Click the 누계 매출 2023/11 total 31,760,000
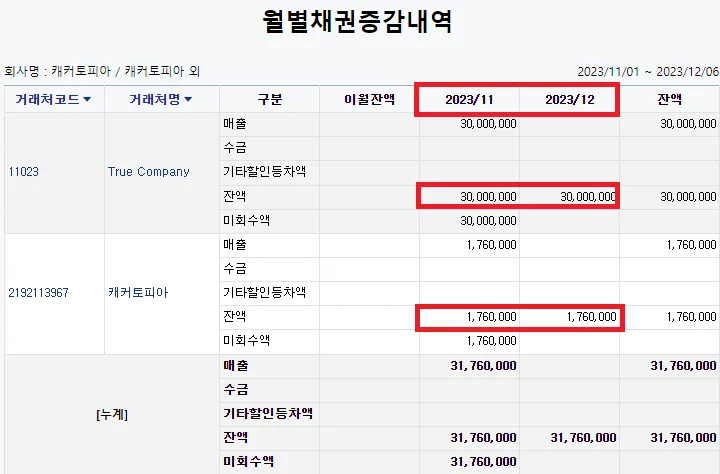Image resolution: width=720 pixels, height=474 pixels. pos(483,366)
